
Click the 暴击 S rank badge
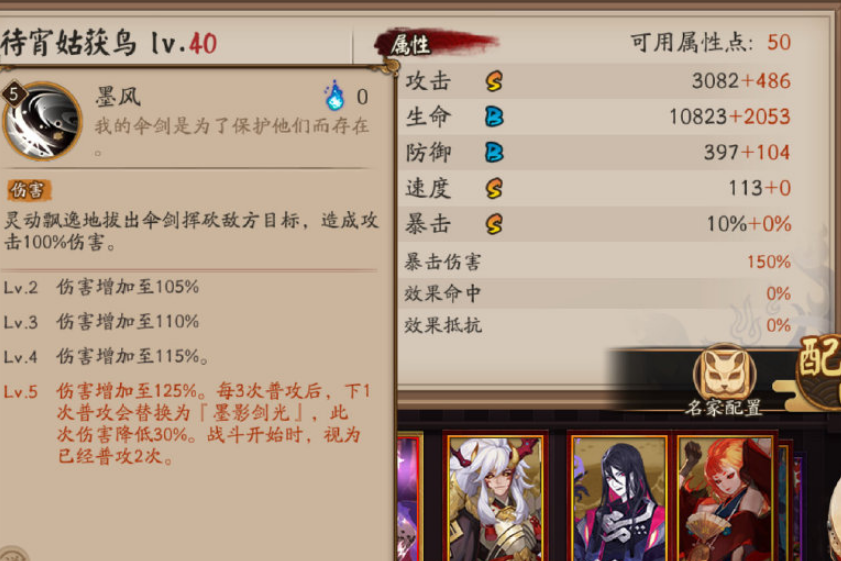pyautogui.click(x=494, y=224)
